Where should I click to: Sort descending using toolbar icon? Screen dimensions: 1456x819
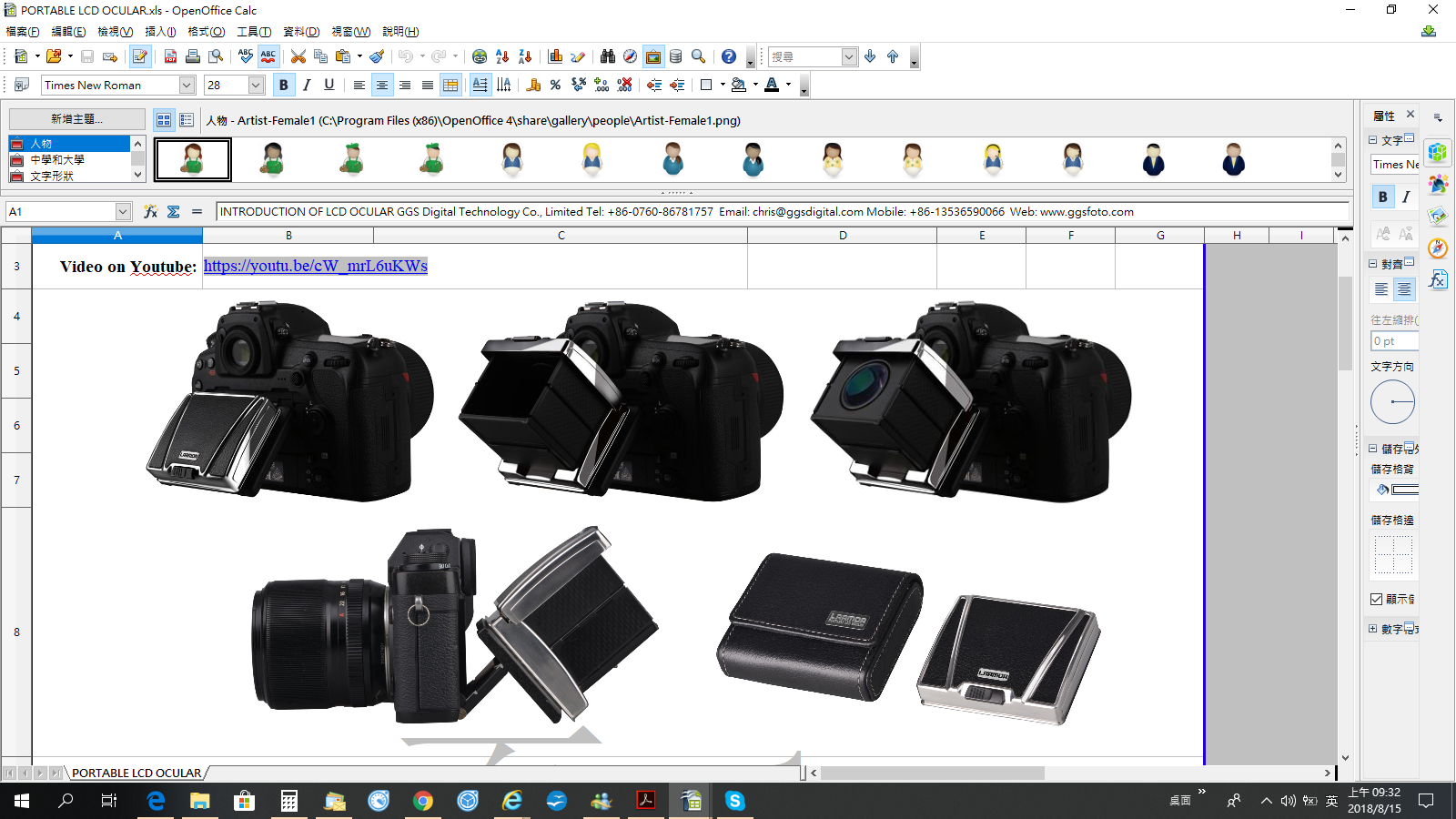(x=525, y=56)
